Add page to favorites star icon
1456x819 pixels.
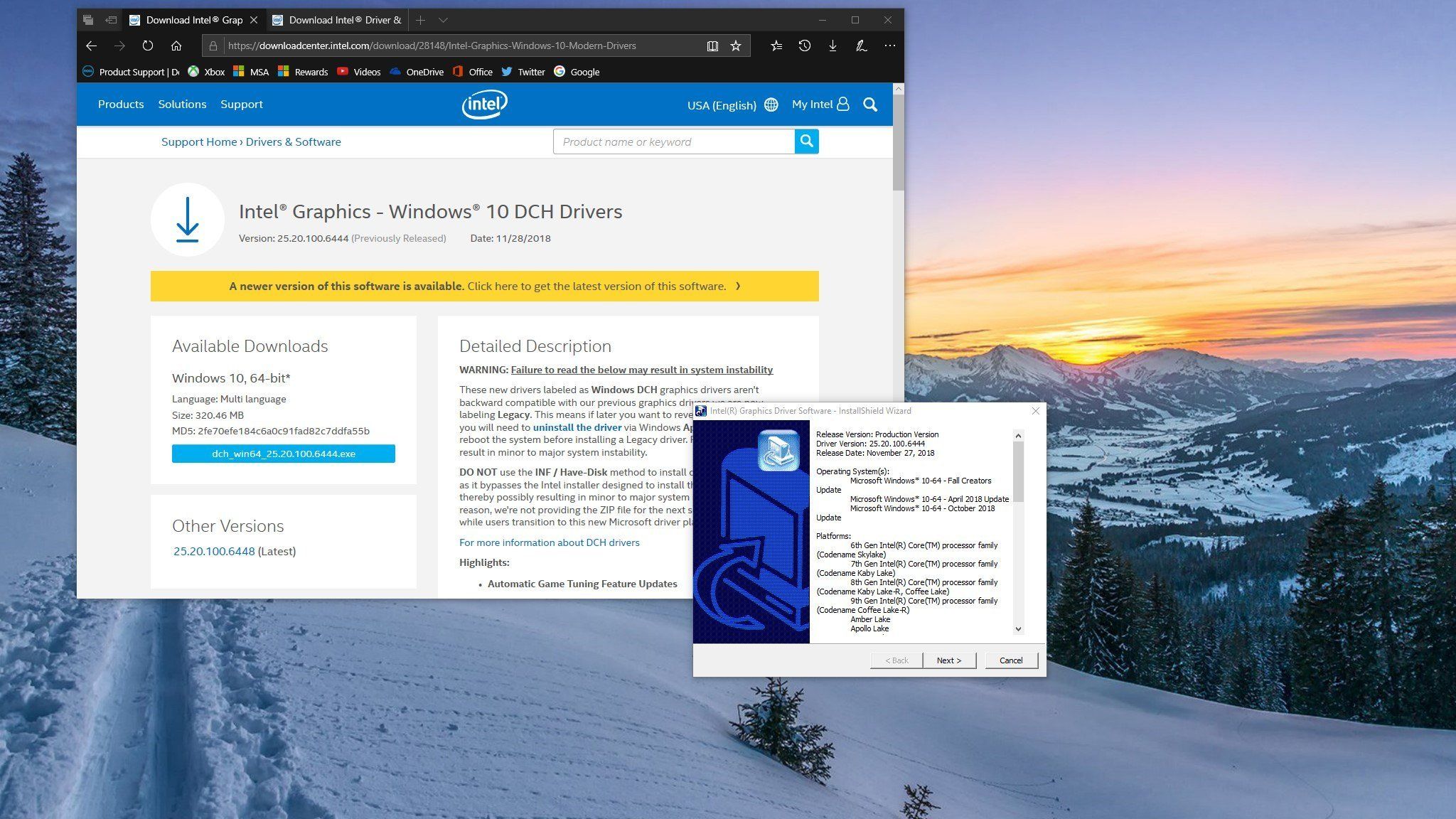tap(736, 45)
